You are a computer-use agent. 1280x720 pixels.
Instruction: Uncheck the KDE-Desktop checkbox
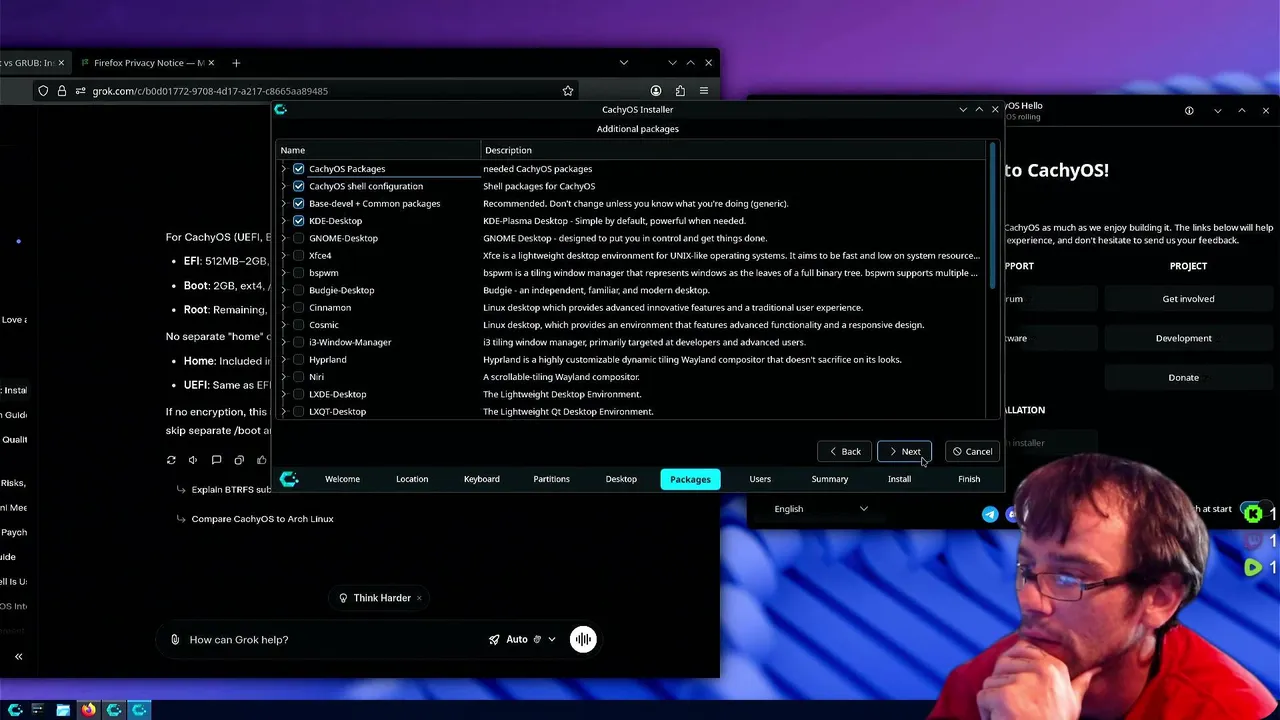click(298, 221)
